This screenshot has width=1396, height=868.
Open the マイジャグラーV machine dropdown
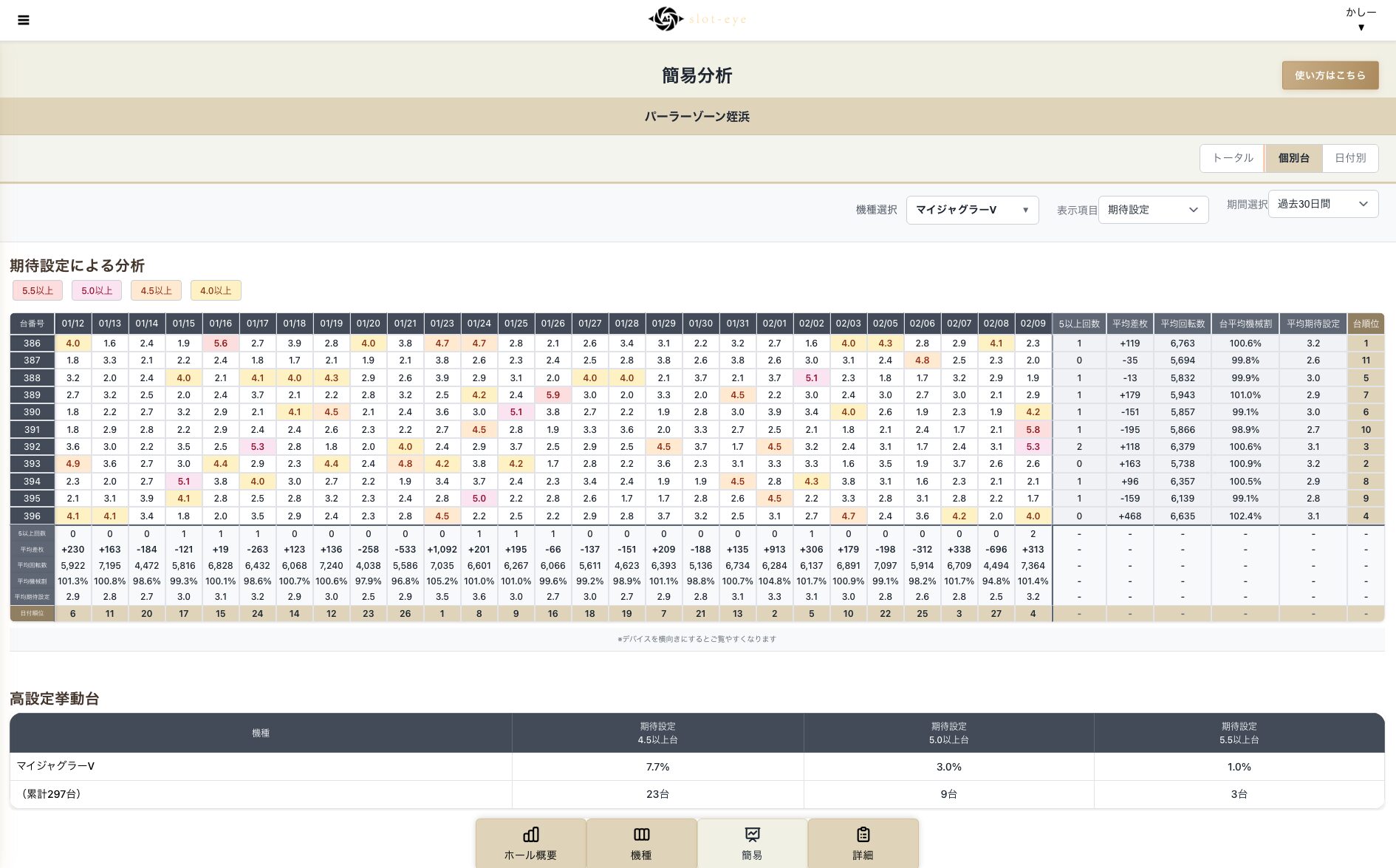click(x=972, y=210)
